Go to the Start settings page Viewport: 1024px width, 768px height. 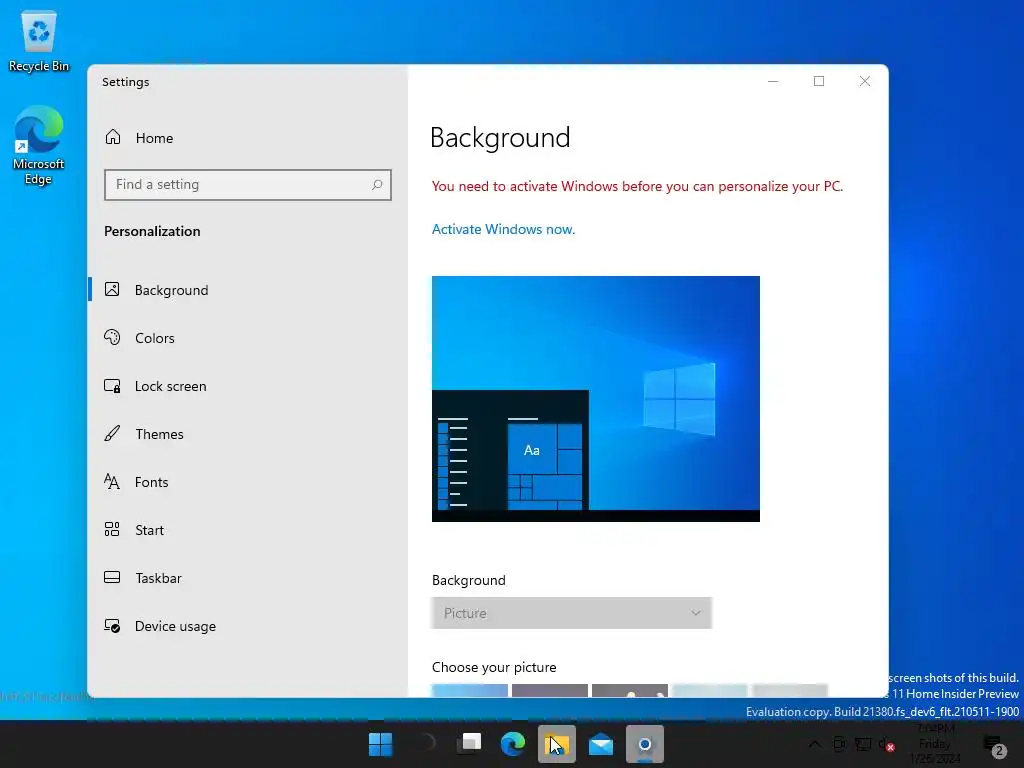pyautogui.click(x=248, y=530)
